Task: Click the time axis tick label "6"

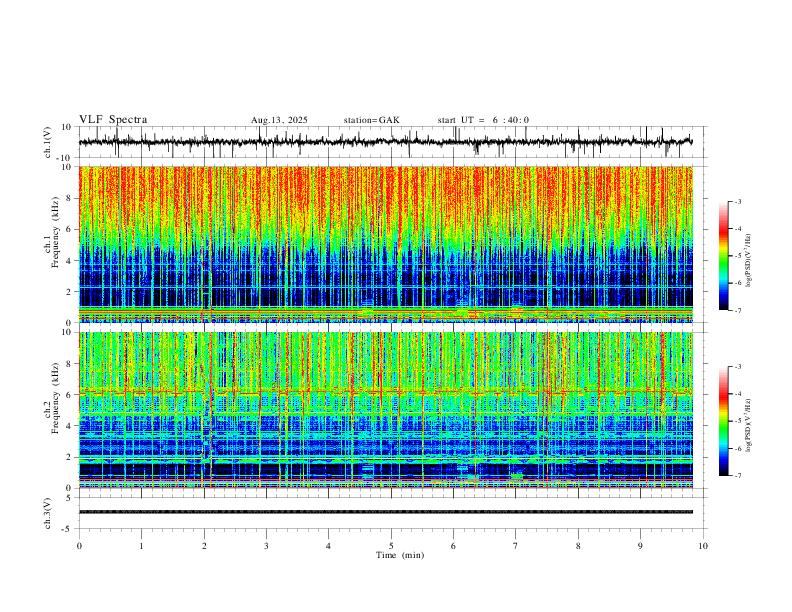Action: 454,546
